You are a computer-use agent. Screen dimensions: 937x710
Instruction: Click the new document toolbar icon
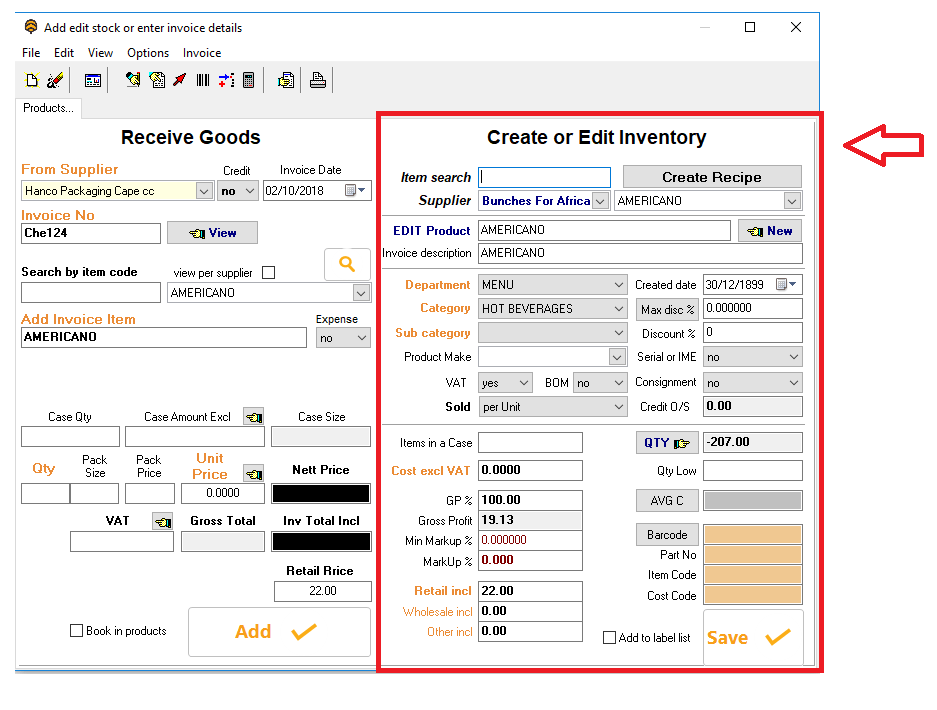point(32,80)
